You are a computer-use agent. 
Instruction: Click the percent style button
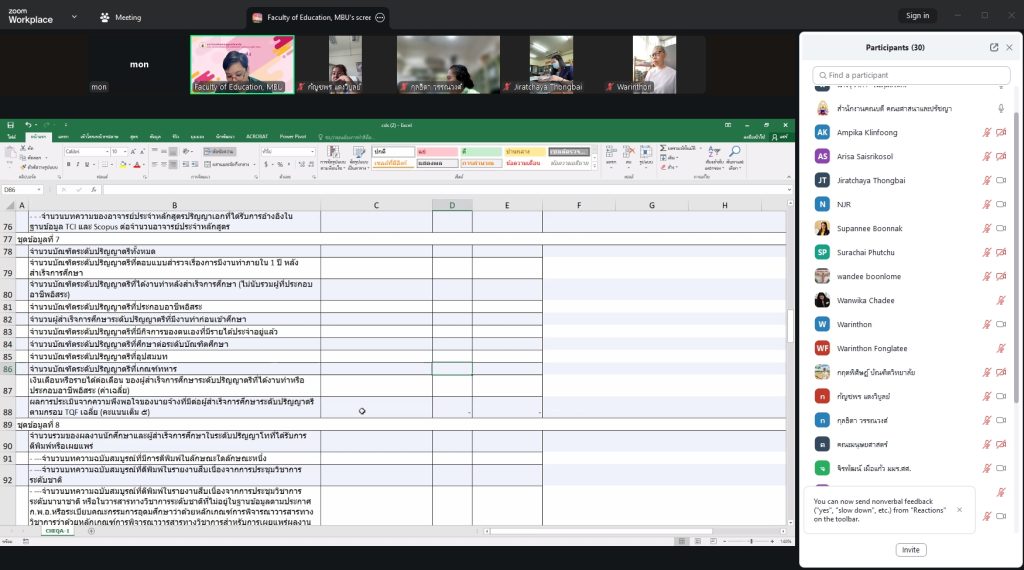click(x=280, y=165)
